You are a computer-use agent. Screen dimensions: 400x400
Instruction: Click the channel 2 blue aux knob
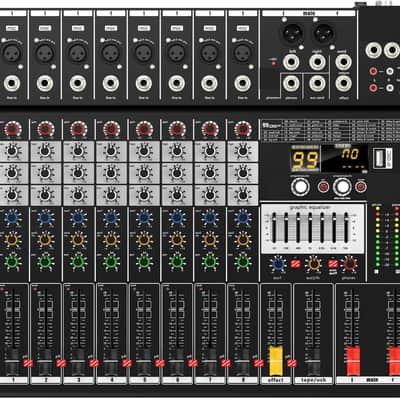(45, 218)
